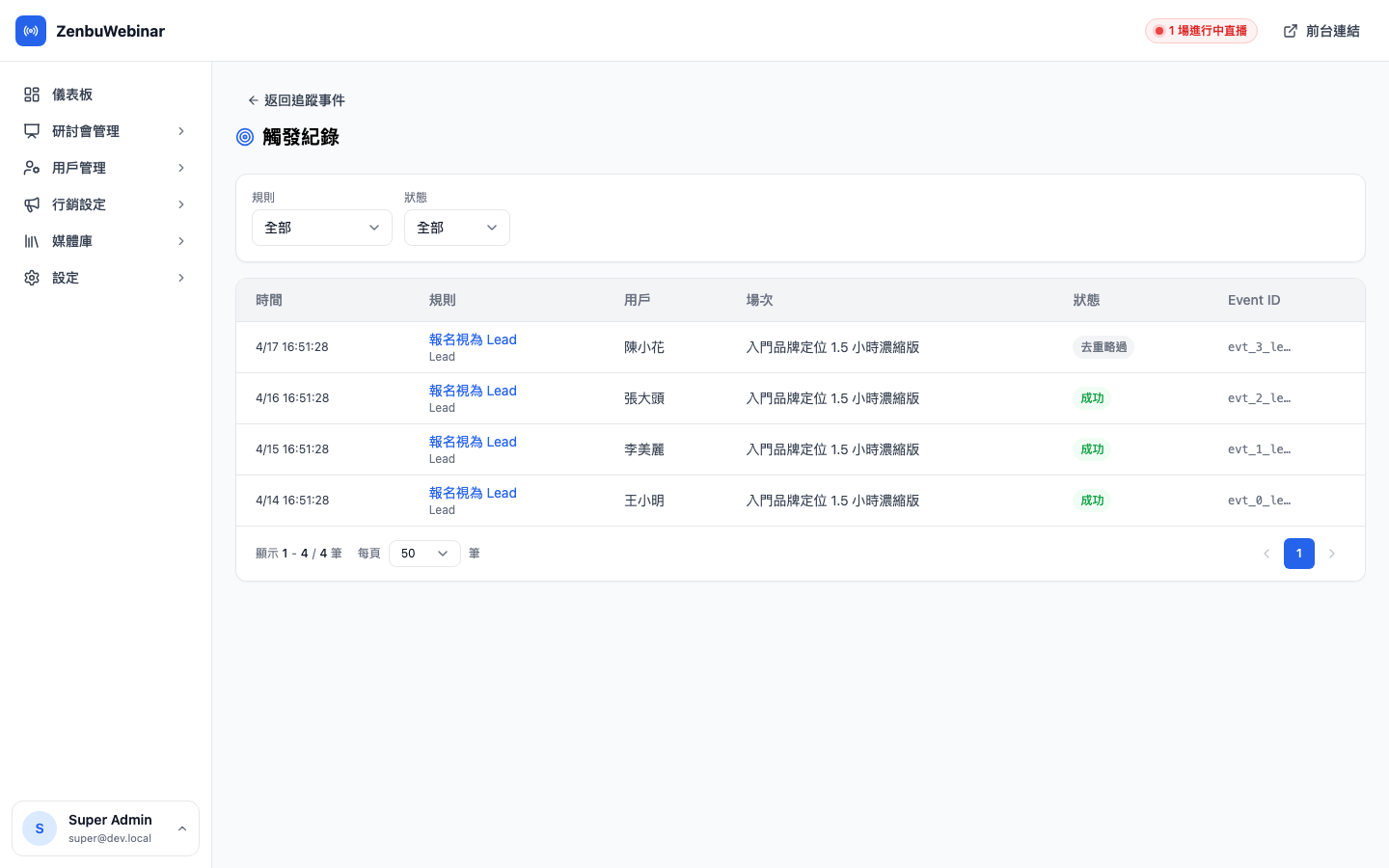Click the 媒體庫 media library icon

[x=31, y=241]
